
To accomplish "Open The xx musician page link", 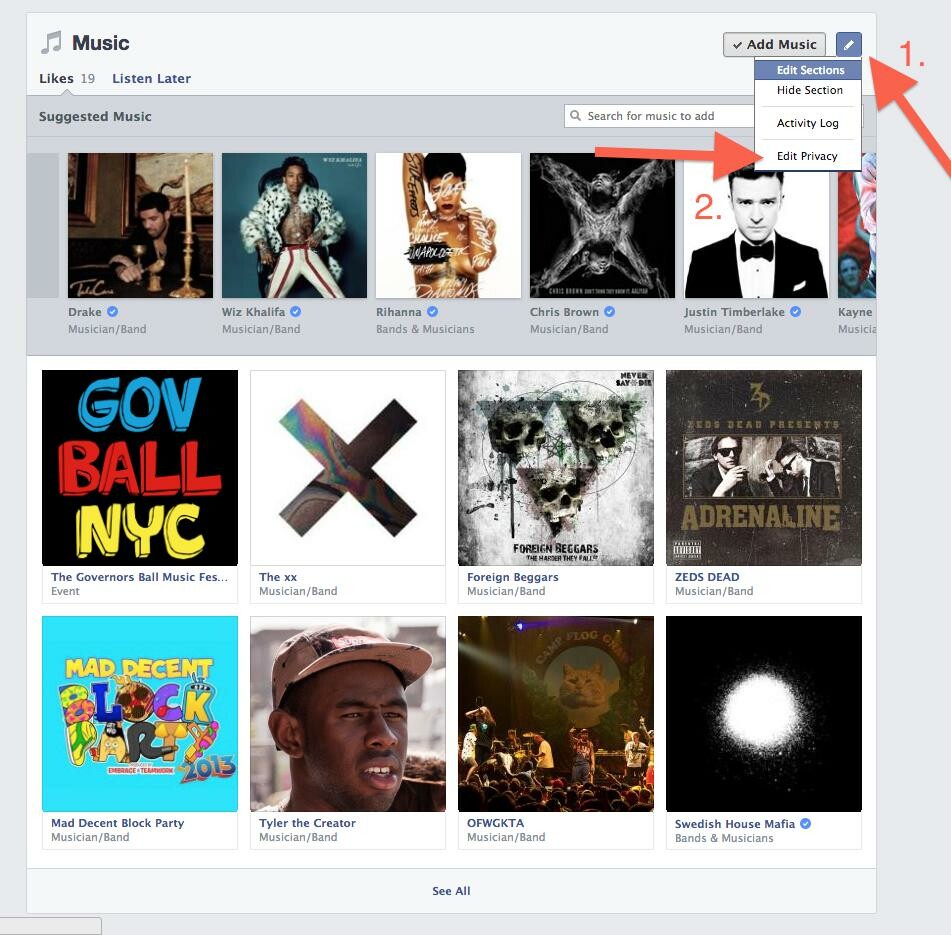I will pyautogui.click(x=278, y=577).
